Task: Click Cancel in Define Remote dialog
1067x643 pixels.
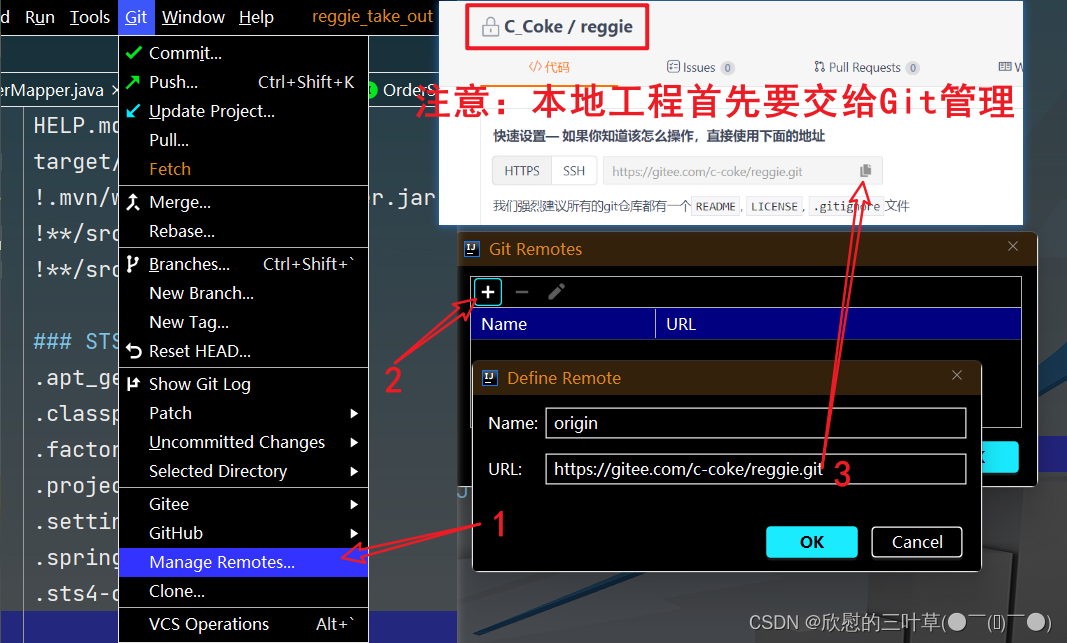Action: click(917, 542)
